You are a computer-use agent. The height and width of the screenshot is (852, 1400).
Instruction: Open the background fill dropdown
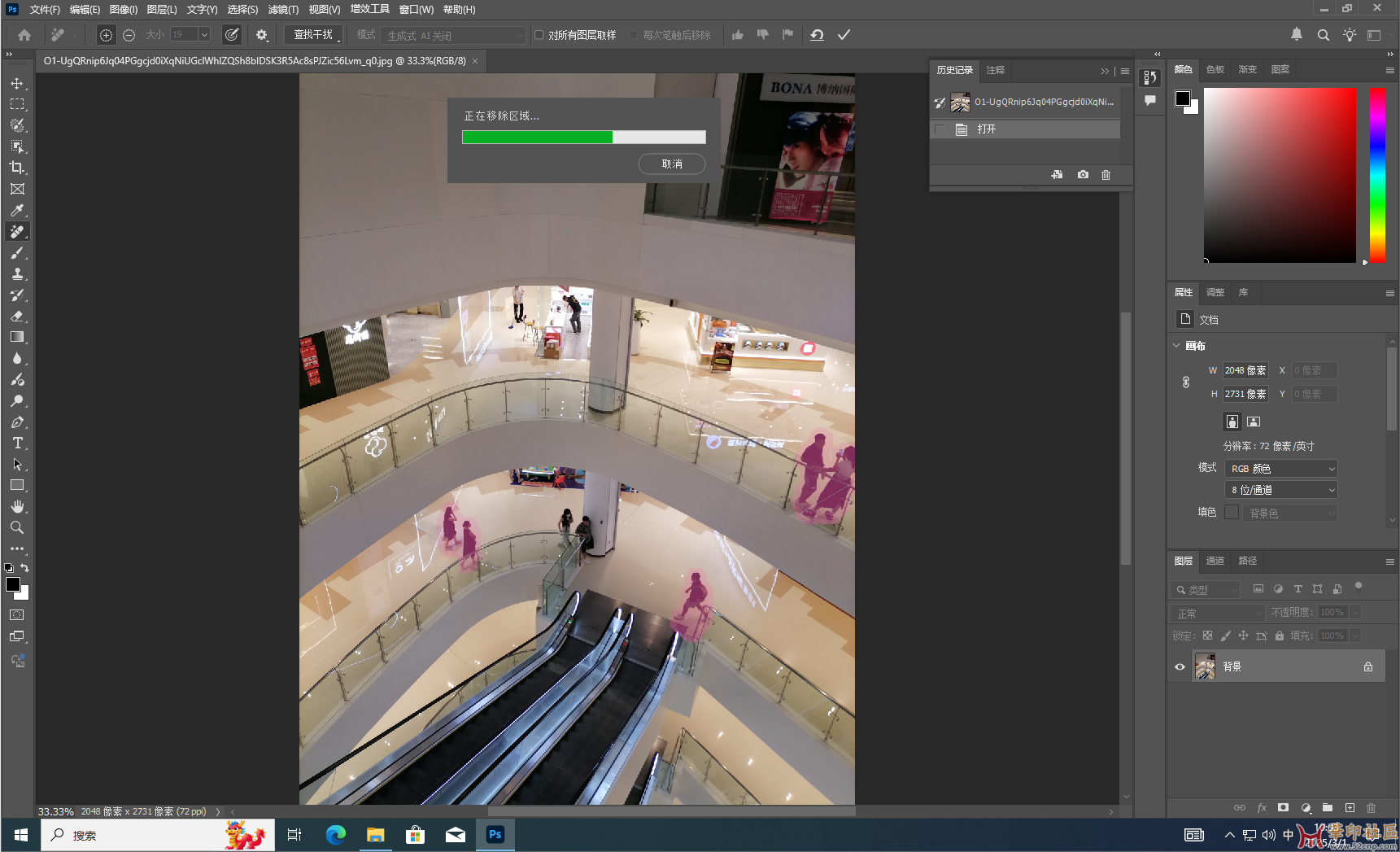(x=1290, y=513)
